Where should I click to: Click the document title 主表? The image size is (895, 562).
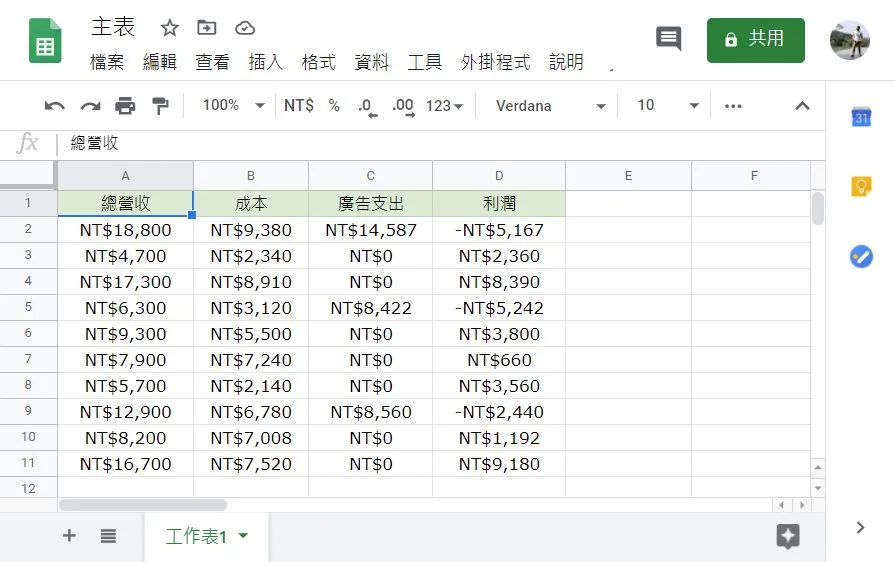point(113,27)
